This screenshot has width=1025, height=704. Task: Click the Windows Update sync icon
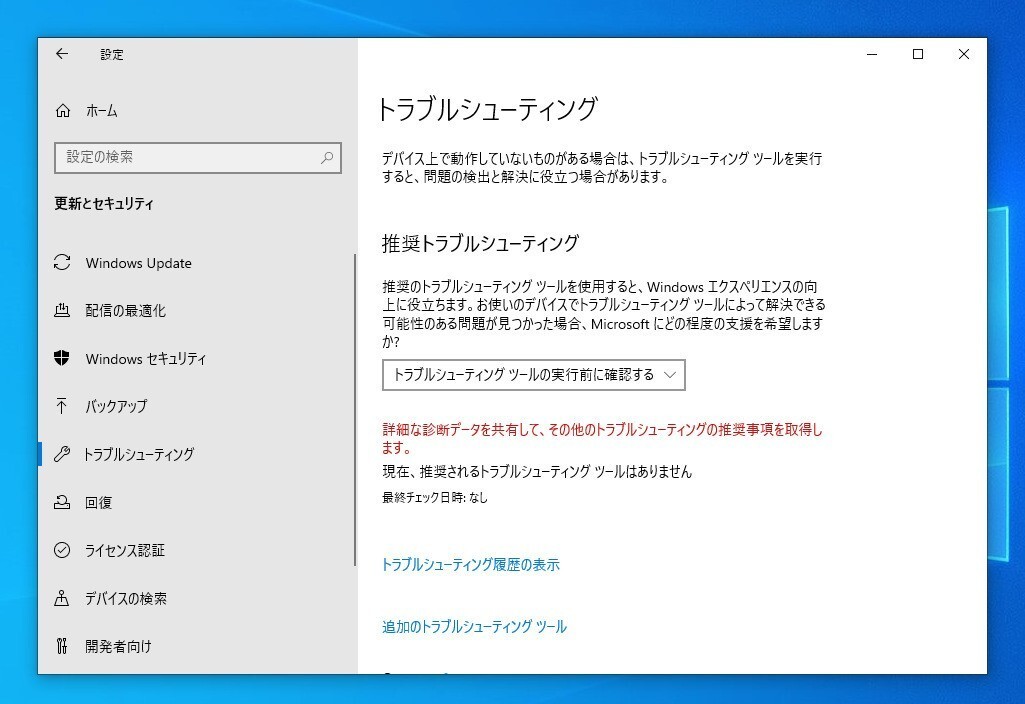[x=62, y=263]
